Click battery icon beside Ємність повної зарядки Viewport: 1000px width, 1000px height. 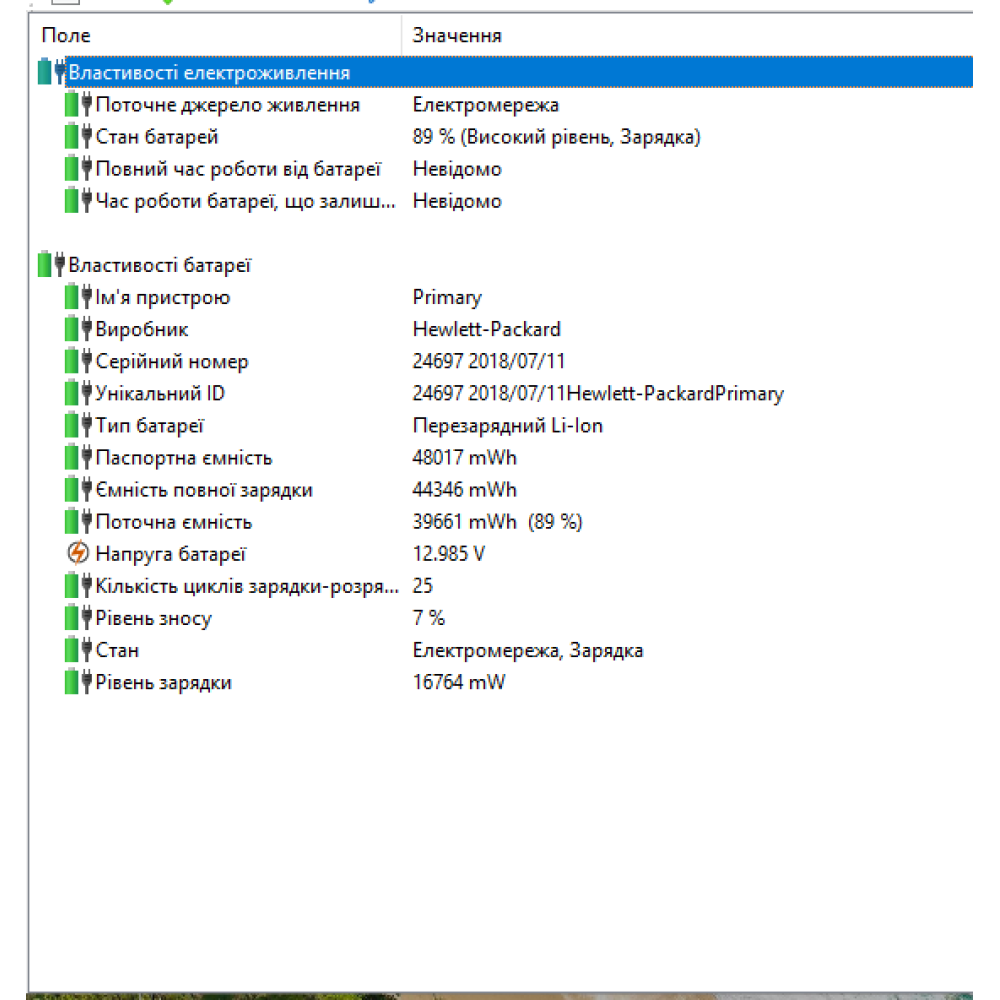click(x=78, y=489)
